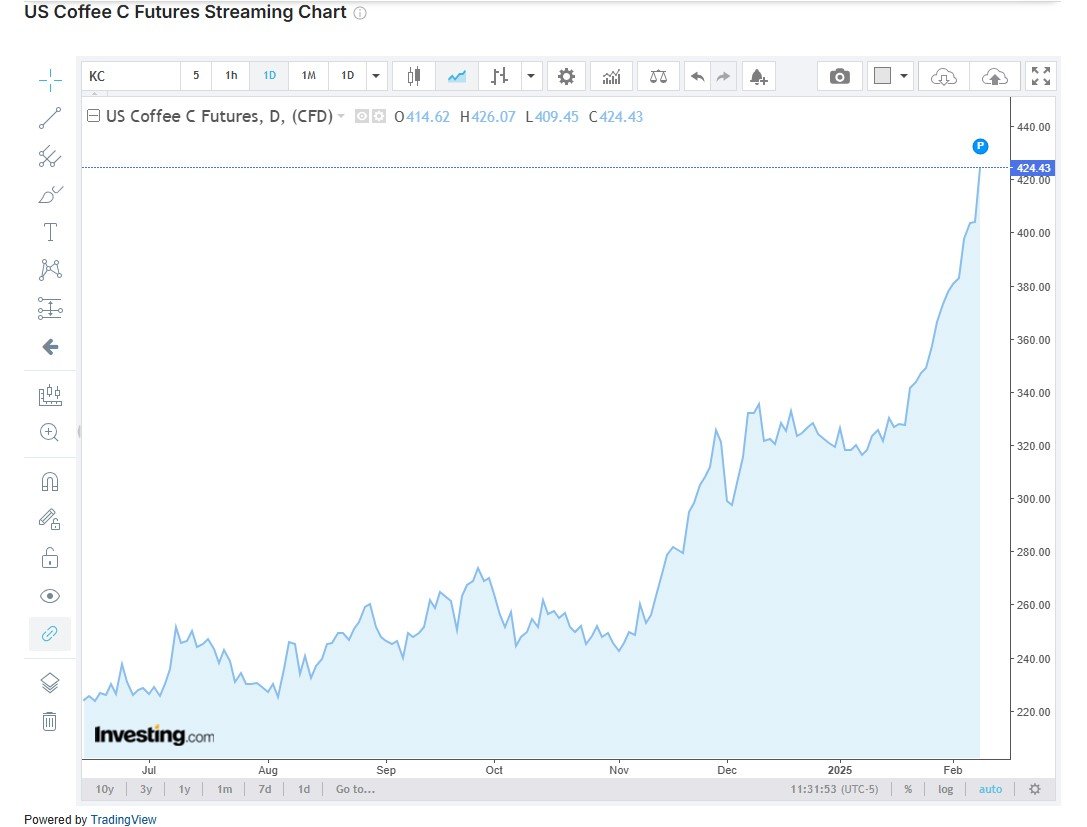Screen dimensions: 1087x827
Task: Open the time interval dropdown arrow
Action: [376, 76]
